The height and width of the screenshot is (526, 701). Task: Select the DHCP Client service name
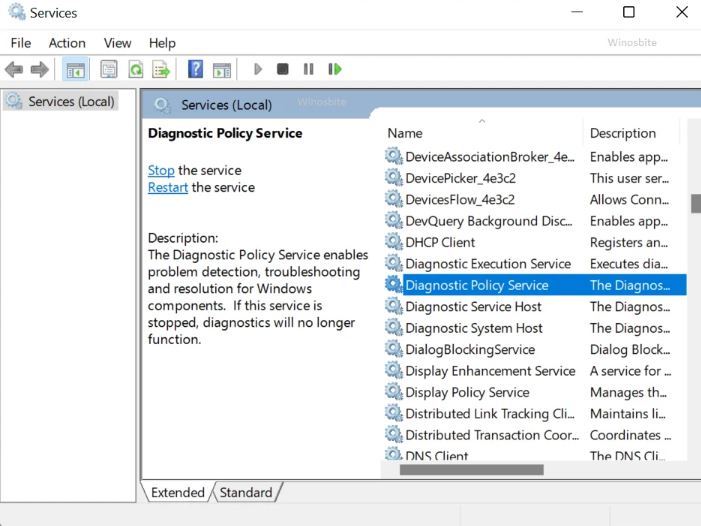pos(440,242)
